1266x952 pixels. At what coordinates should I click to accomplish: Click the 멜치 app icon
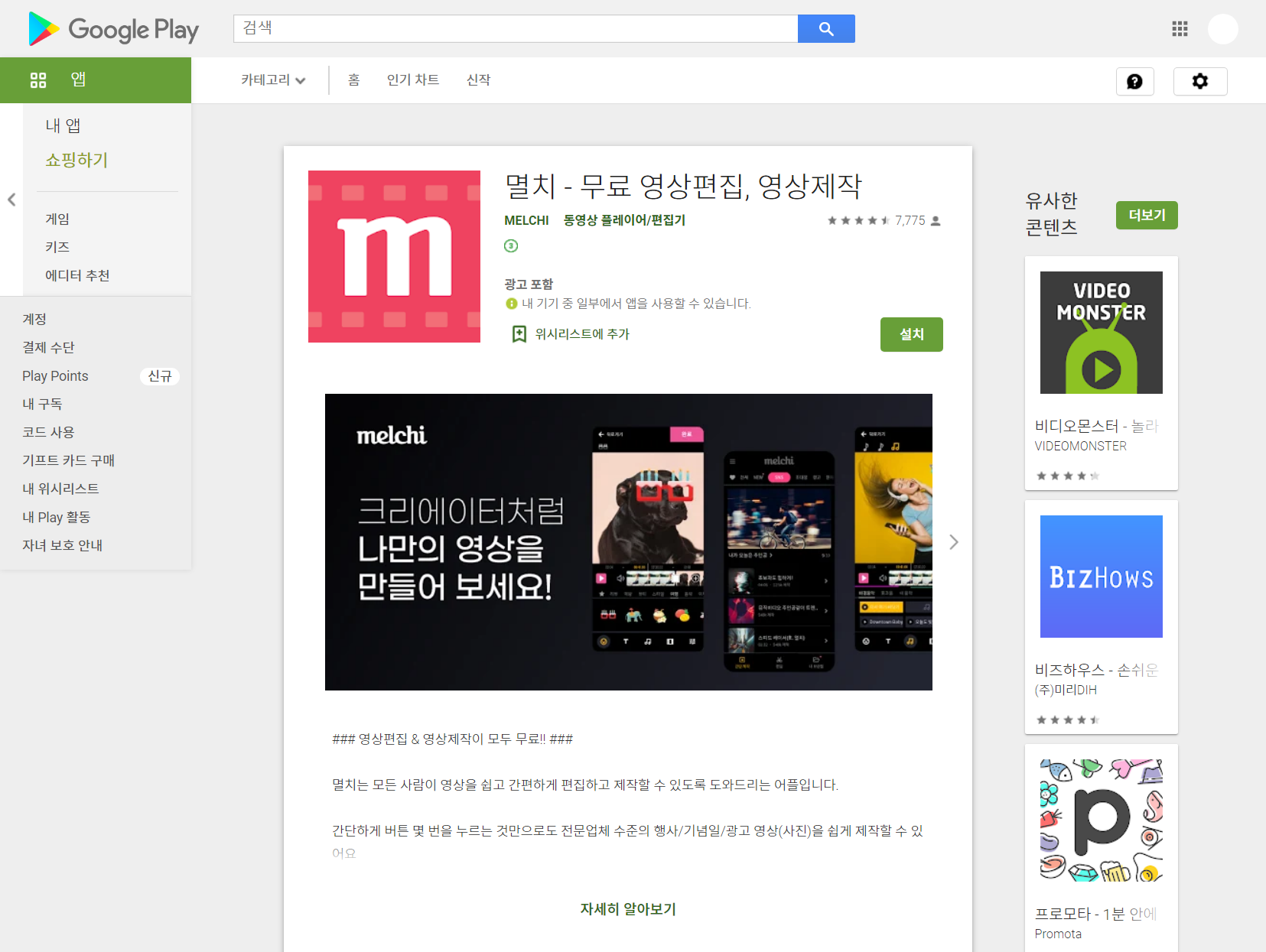(394, 256)
